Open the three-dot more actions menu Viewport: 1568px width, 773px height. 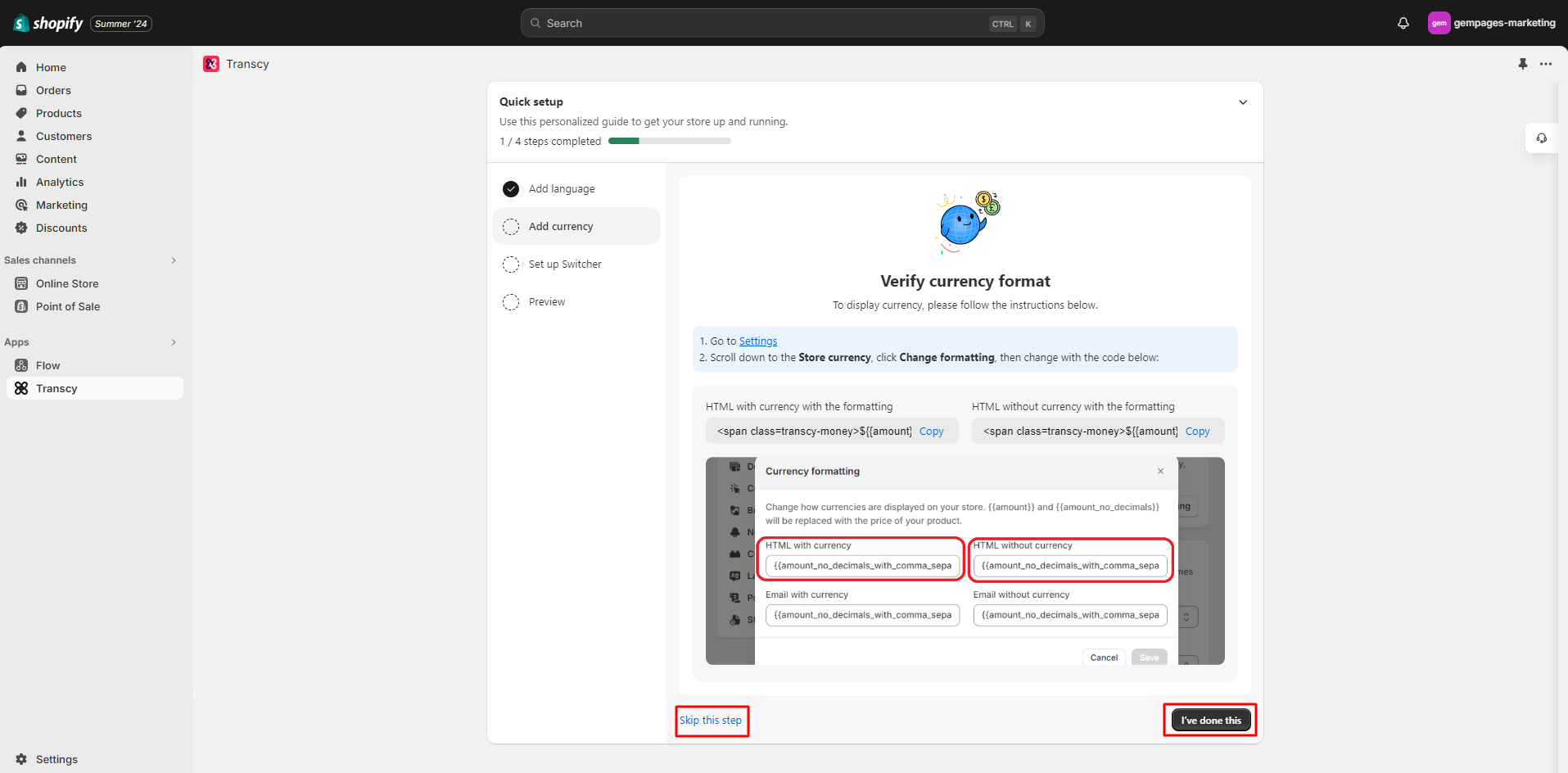pos(1545,64)
